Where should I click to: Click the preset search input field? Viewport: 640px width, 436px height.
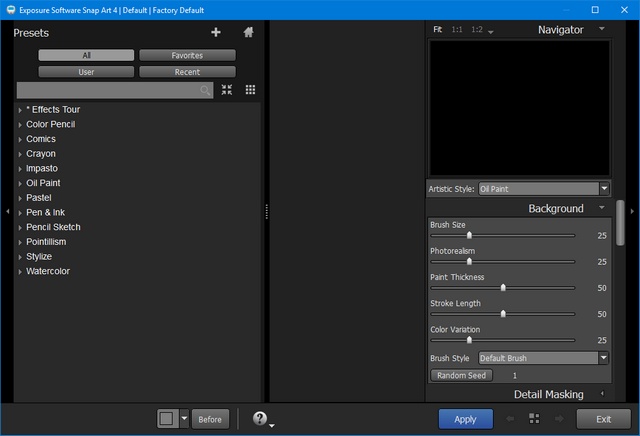pyautogui.click(x=108, y=90)
